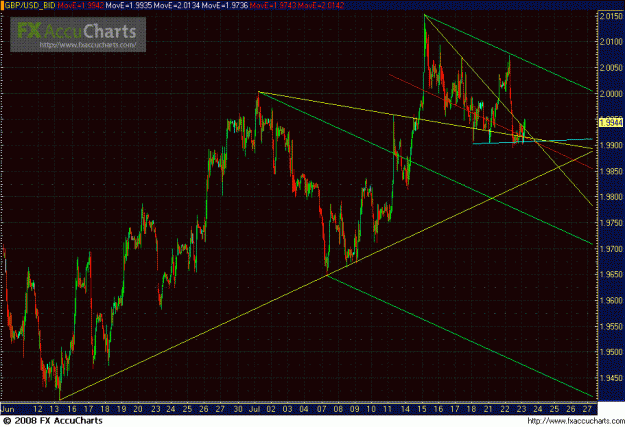Select date 07 on the time axis
The height and width of the screenshot is (427, 625).
[x=322, y=409]
